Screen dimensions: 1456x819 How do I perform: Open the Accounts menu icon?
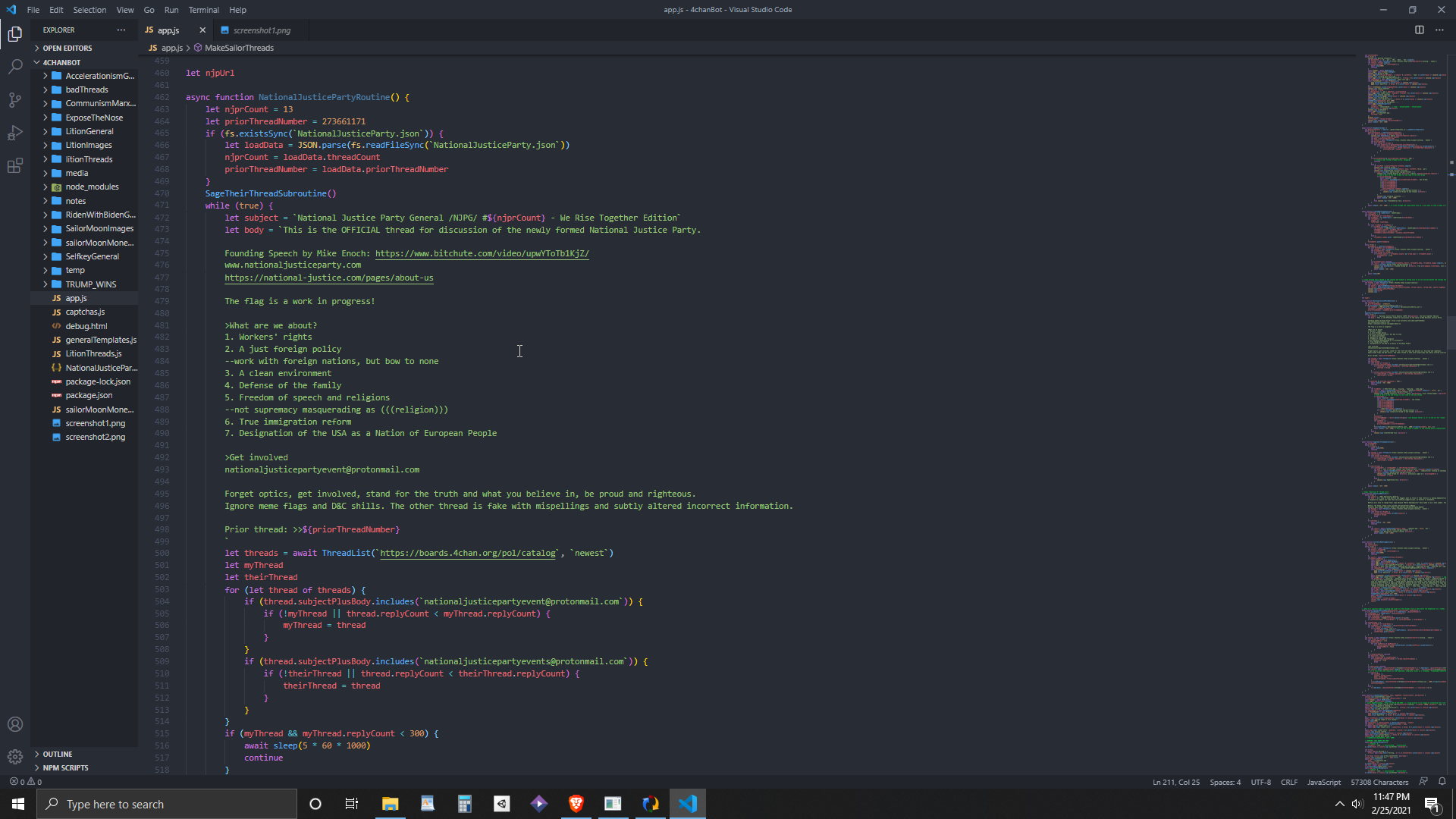pyautogui.click(x=15, y=724)
